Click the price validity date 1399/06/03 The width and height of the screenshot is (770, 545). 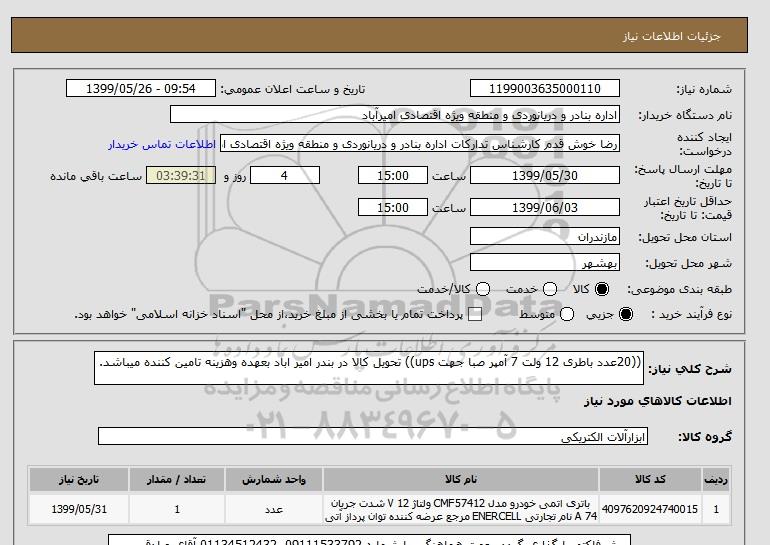tap(545, 207)
